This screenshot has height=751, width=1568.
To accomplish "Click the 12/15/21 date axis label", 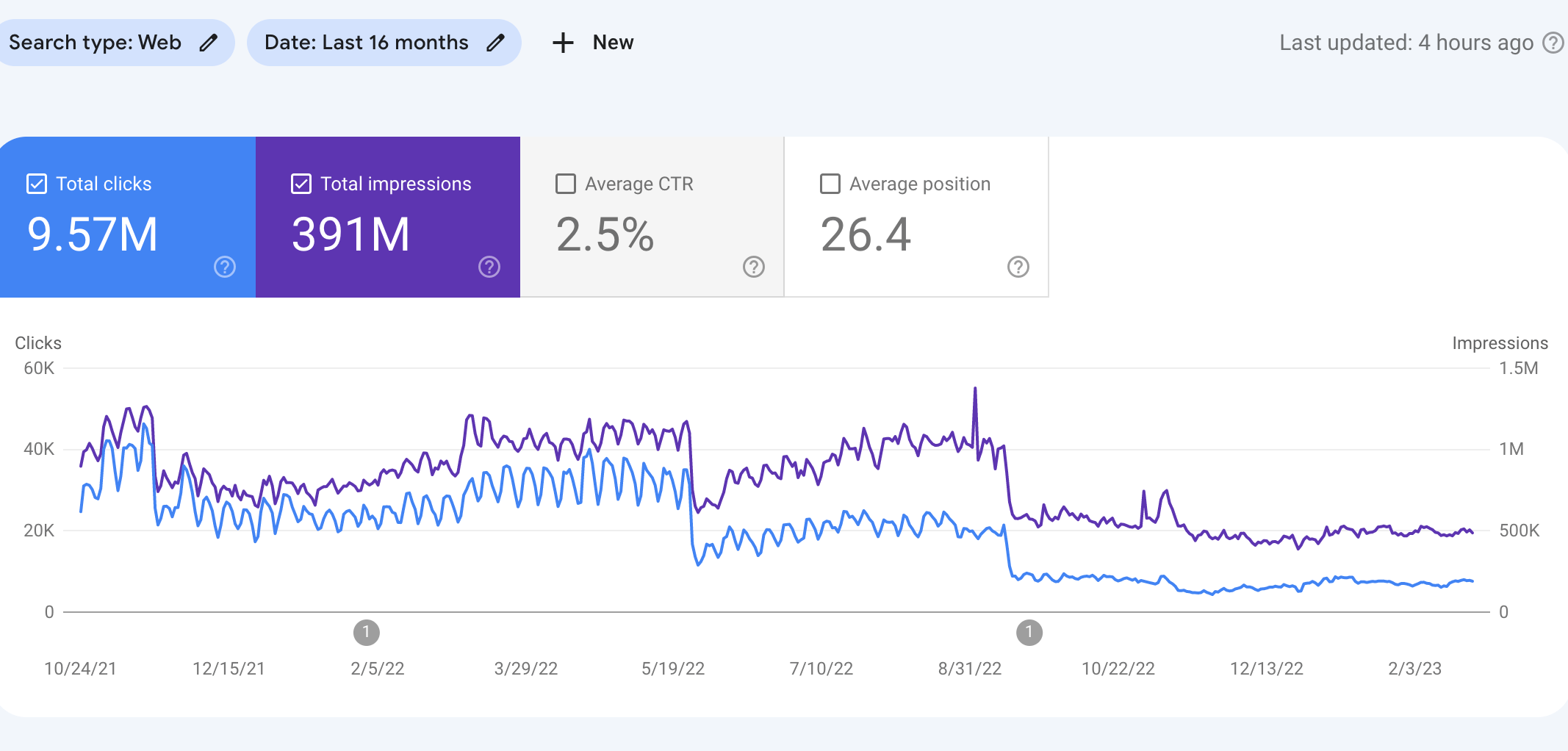I will (x=229, y=669).
